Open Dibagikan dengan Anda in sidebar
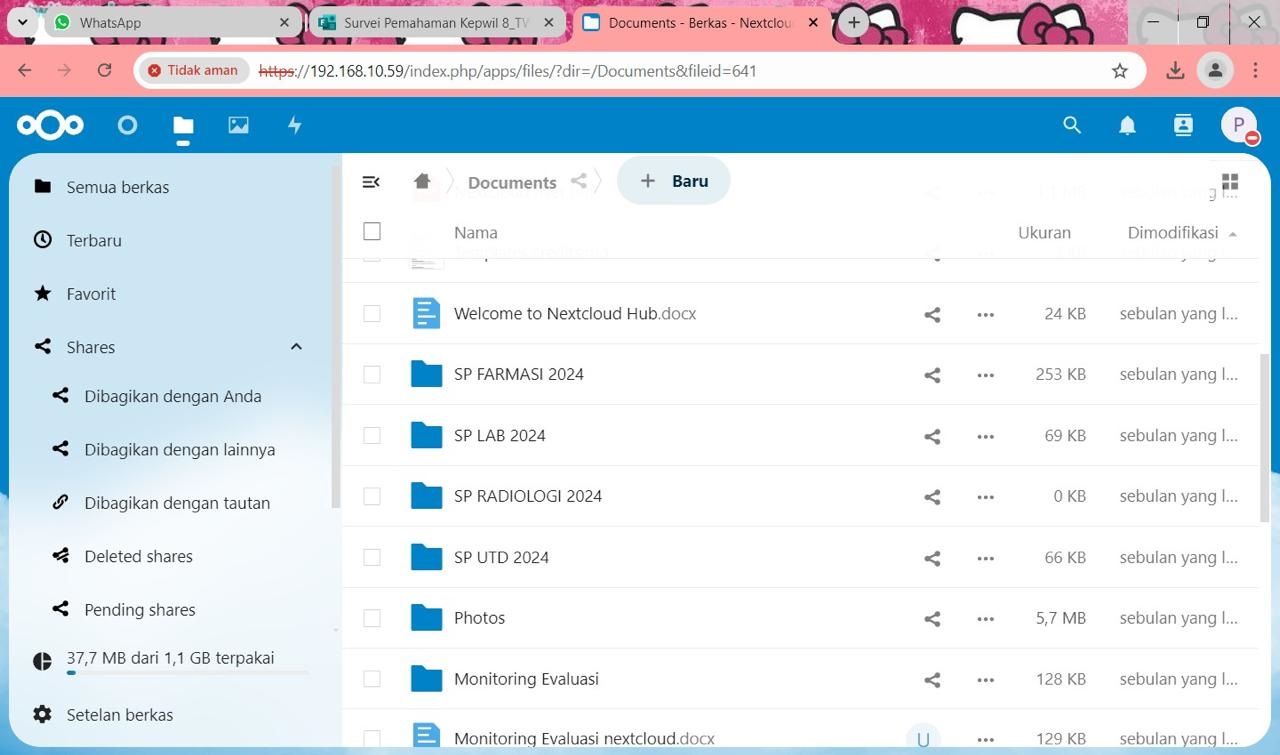1280x755 pixels. pos(172,396)
